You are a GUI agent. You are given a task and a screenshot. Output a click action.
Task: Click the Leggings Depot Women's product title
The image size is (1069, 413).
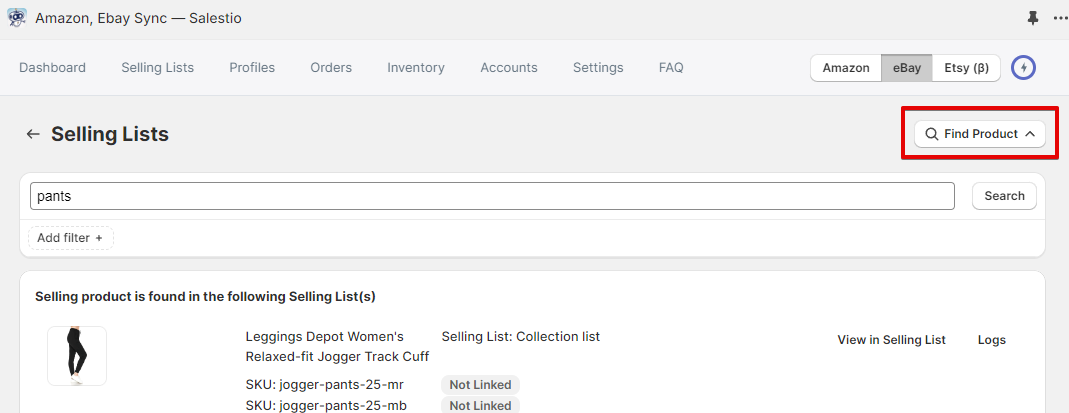point(337,347)
